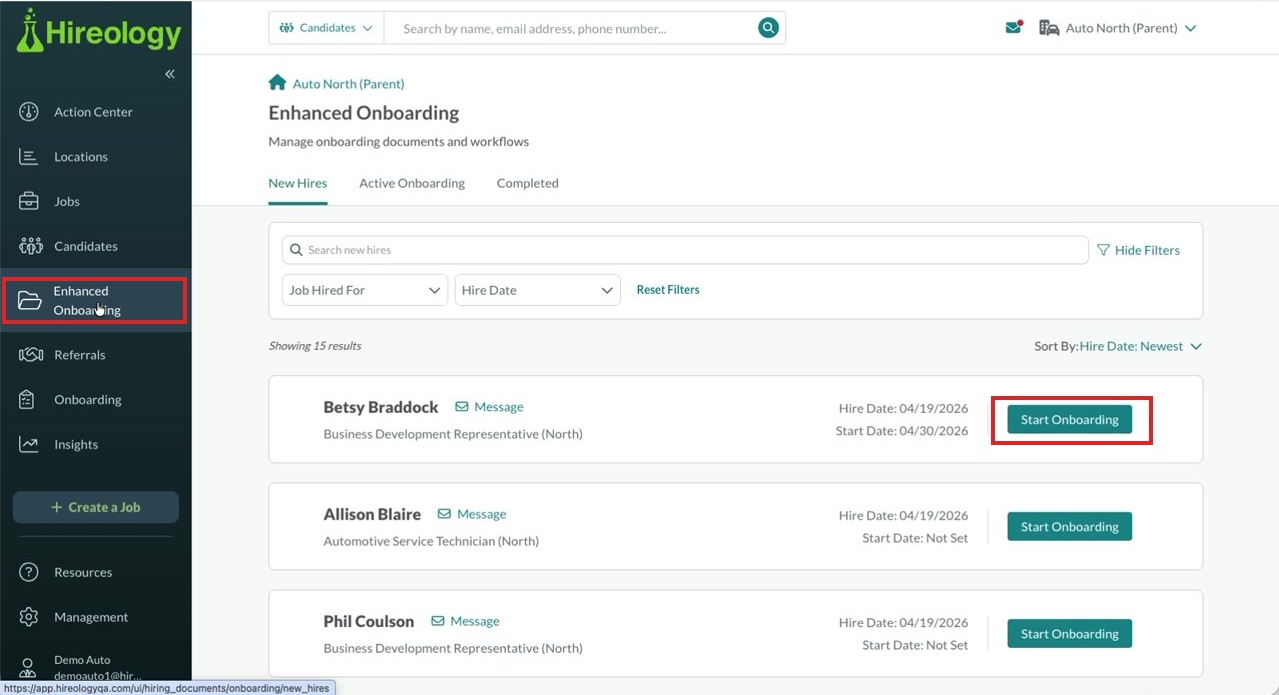Image resolution: width=1279 pixels, height=695 pixels.
Task: Click the home icon in breadcrumb
Action: 277,83
